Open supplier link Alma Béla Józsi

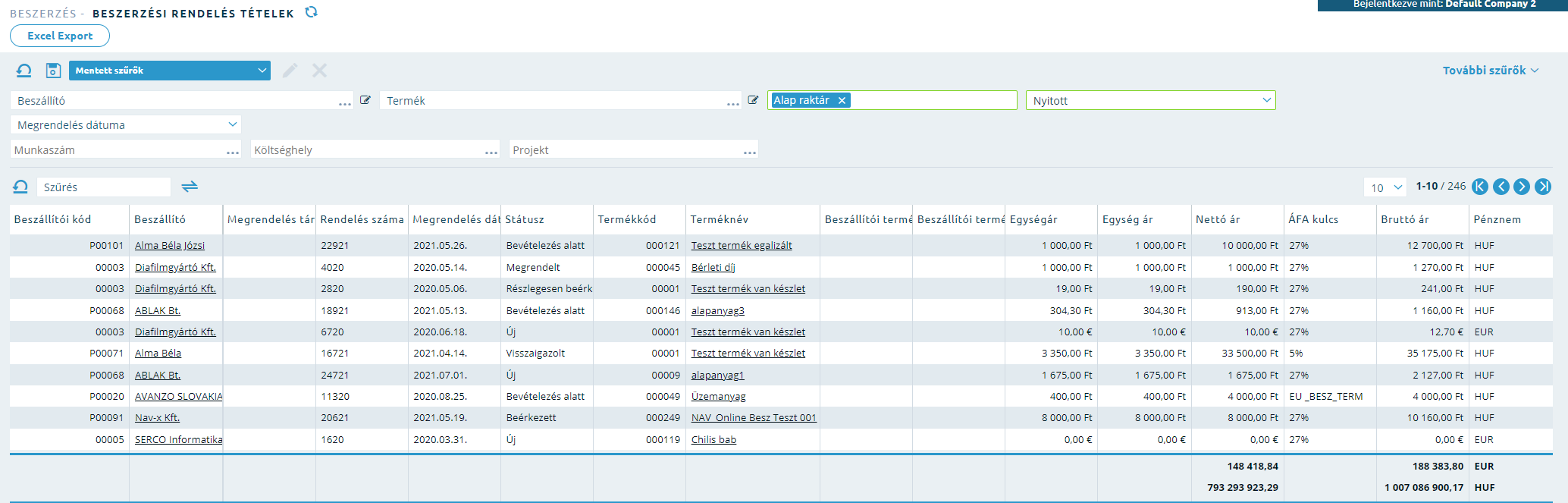coord(170,245)
